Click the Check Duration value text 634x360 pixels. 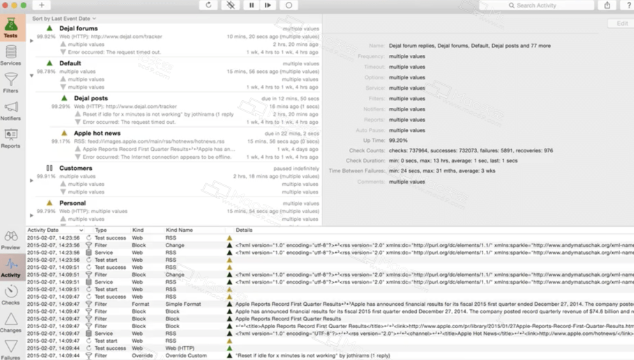pyautogui.click(x=453, y=161)
